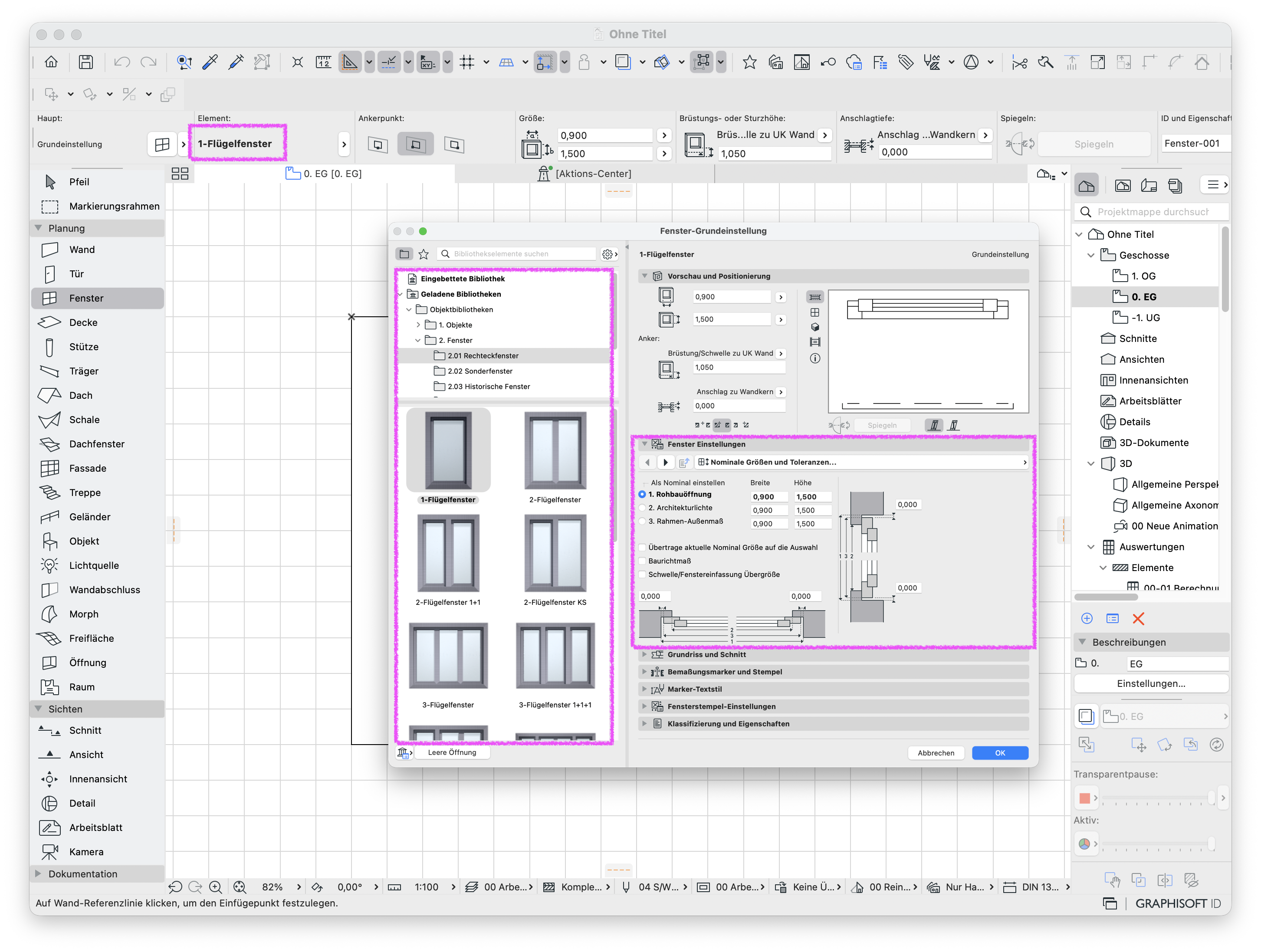Open Schnitte in navigator tree
This screenshot has height=952, width=1261.
[1138, 339]
